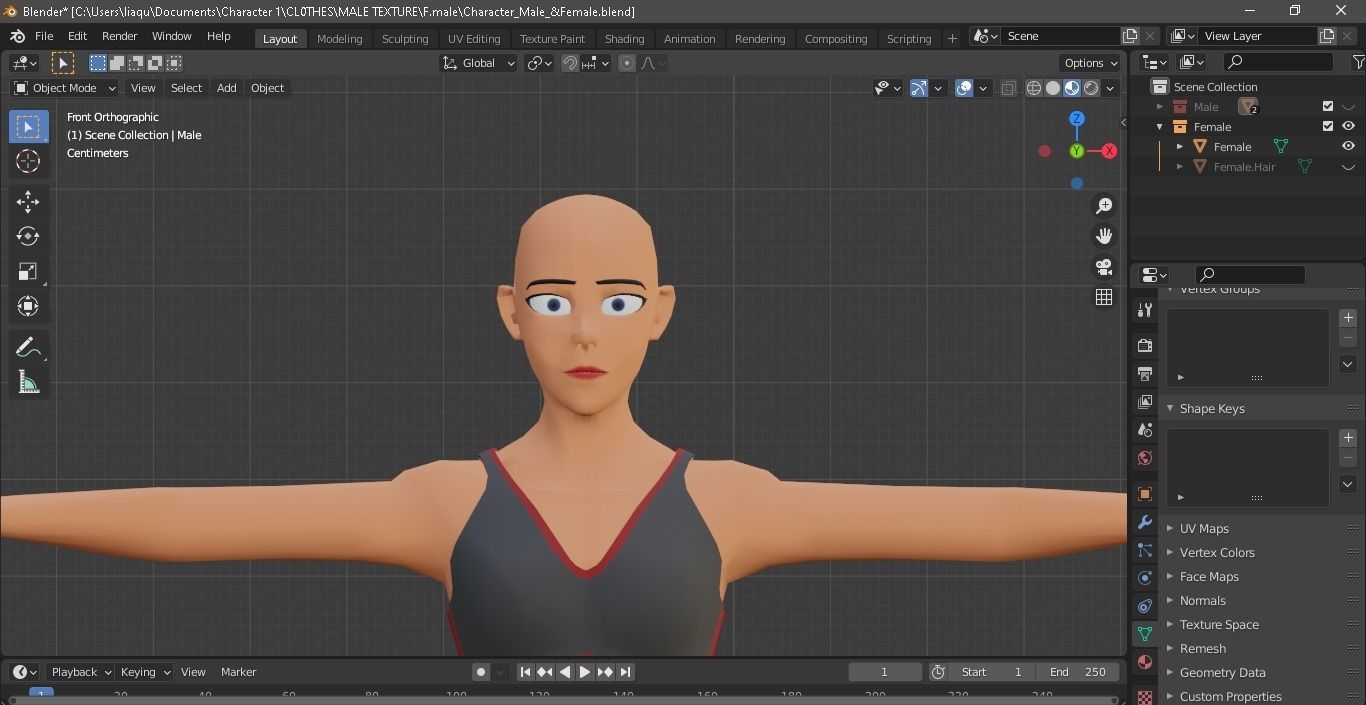Screen dimensions: 1366x705
Task: Open the View Layer properties tab
Action: 1145,401
